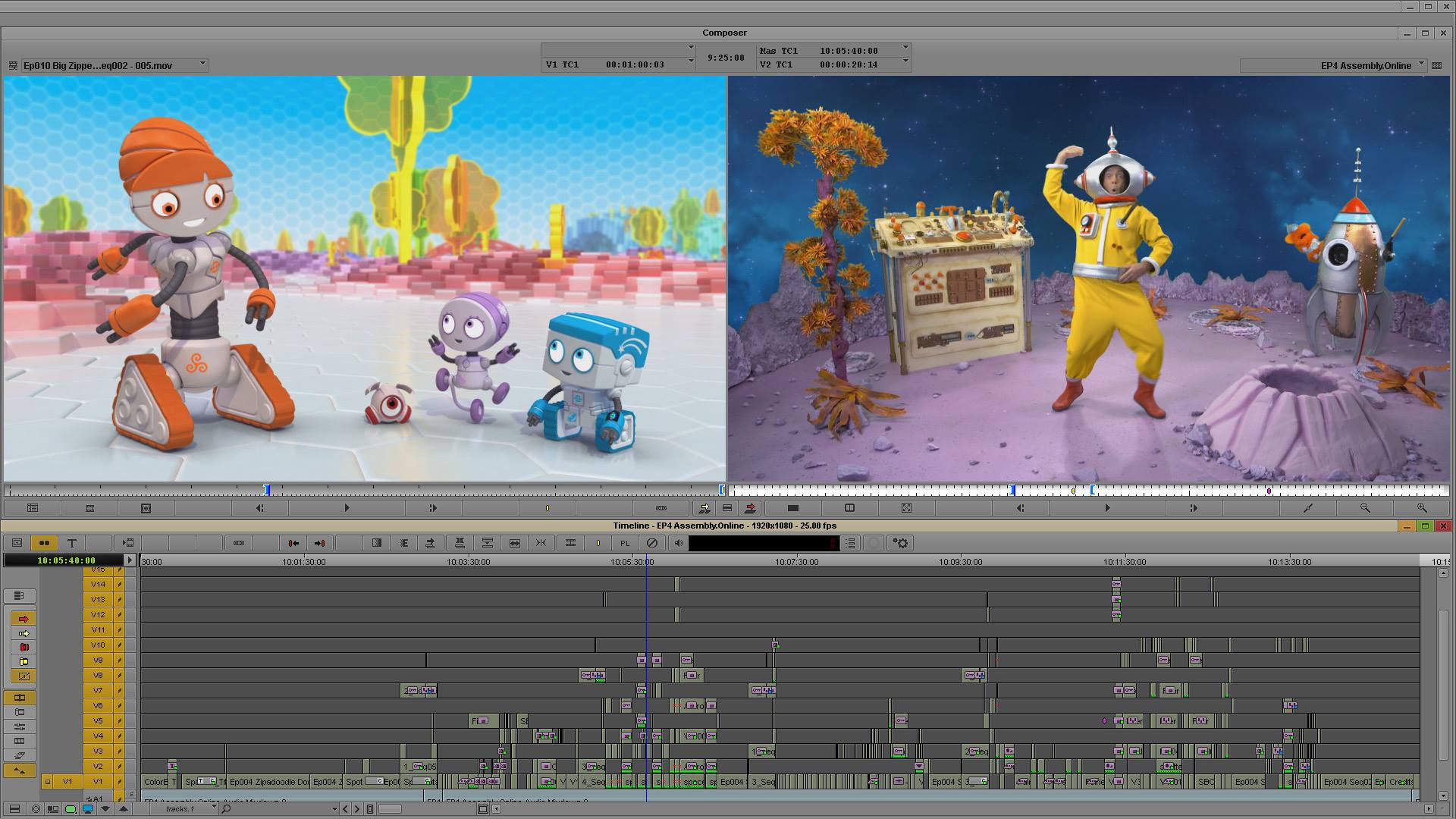The height and width of the screenshot is (819, 1456).
Task: Toggle video monitor icon on V1 track
Action: point(46,781)
